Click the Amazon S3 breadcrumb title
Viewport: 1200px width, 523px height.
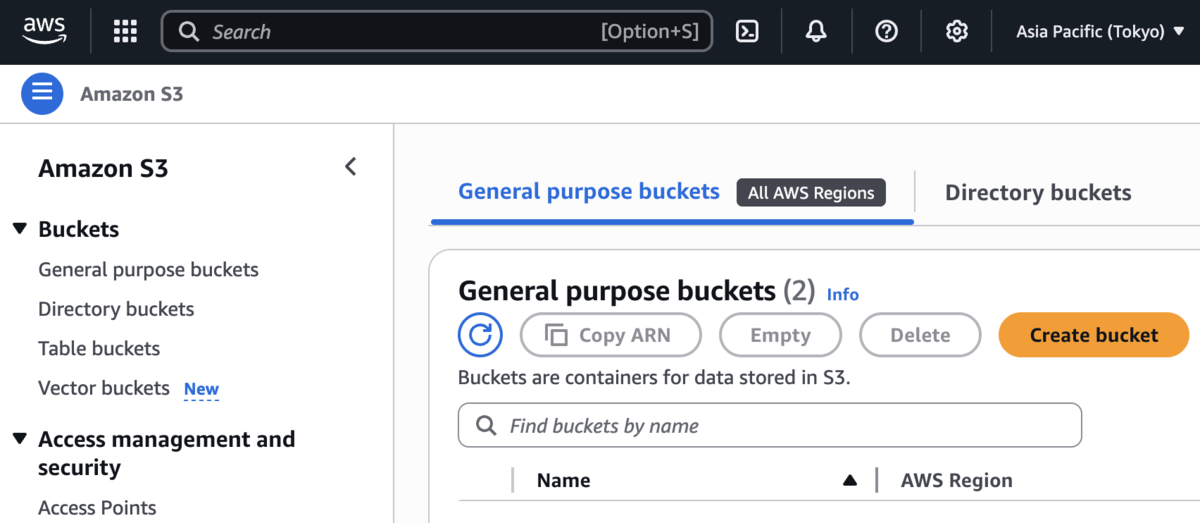(x=132, y=94)
